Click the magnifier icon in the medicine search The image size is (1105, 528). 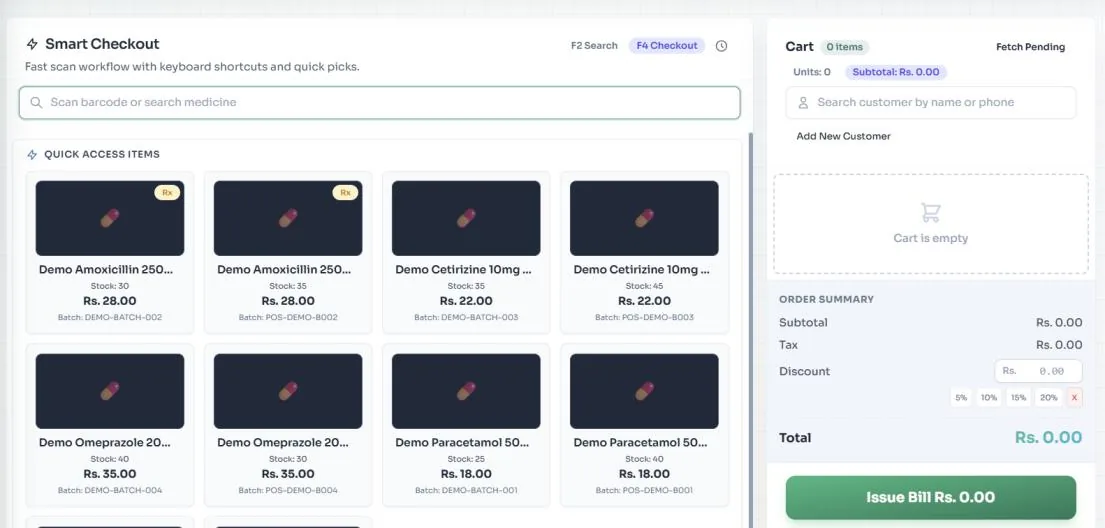coord(36,102)
